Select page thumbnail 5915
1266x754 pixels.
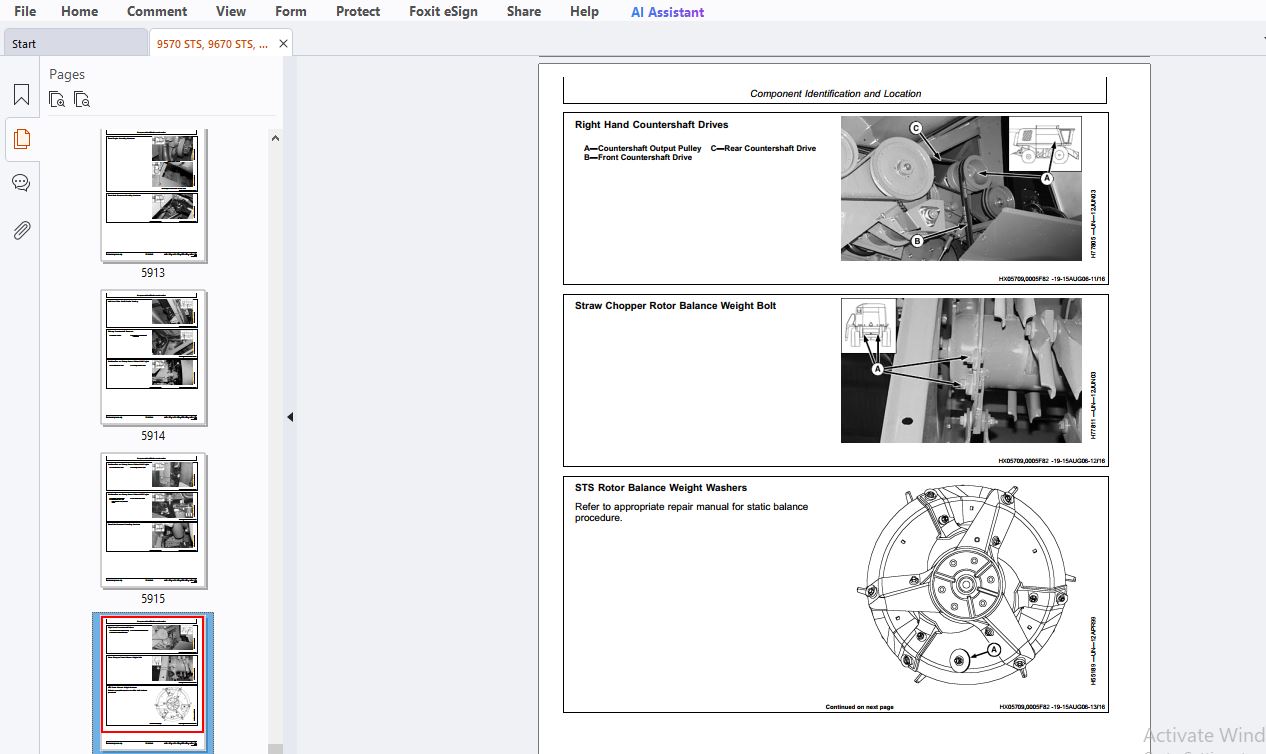pyautogui.click(x=153, y=520)
